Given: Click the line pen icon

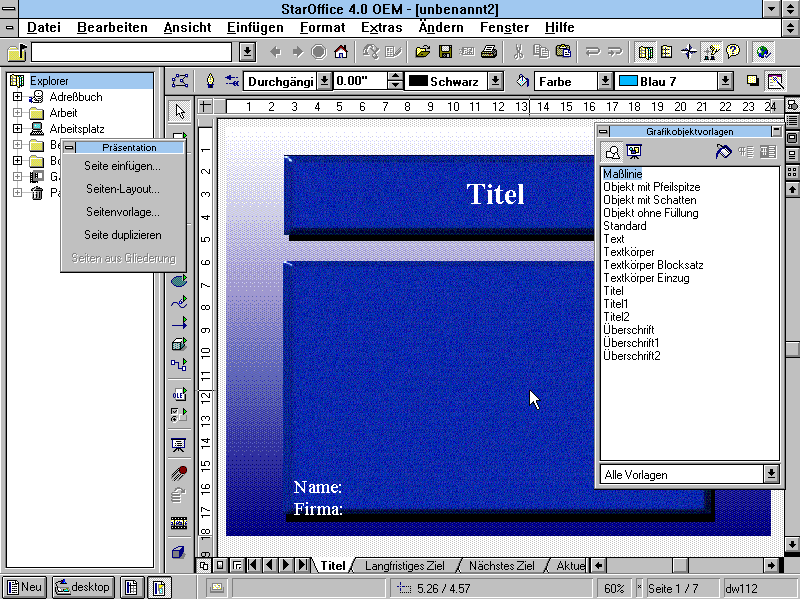Looking at the screenshot, I should (210, 81).
